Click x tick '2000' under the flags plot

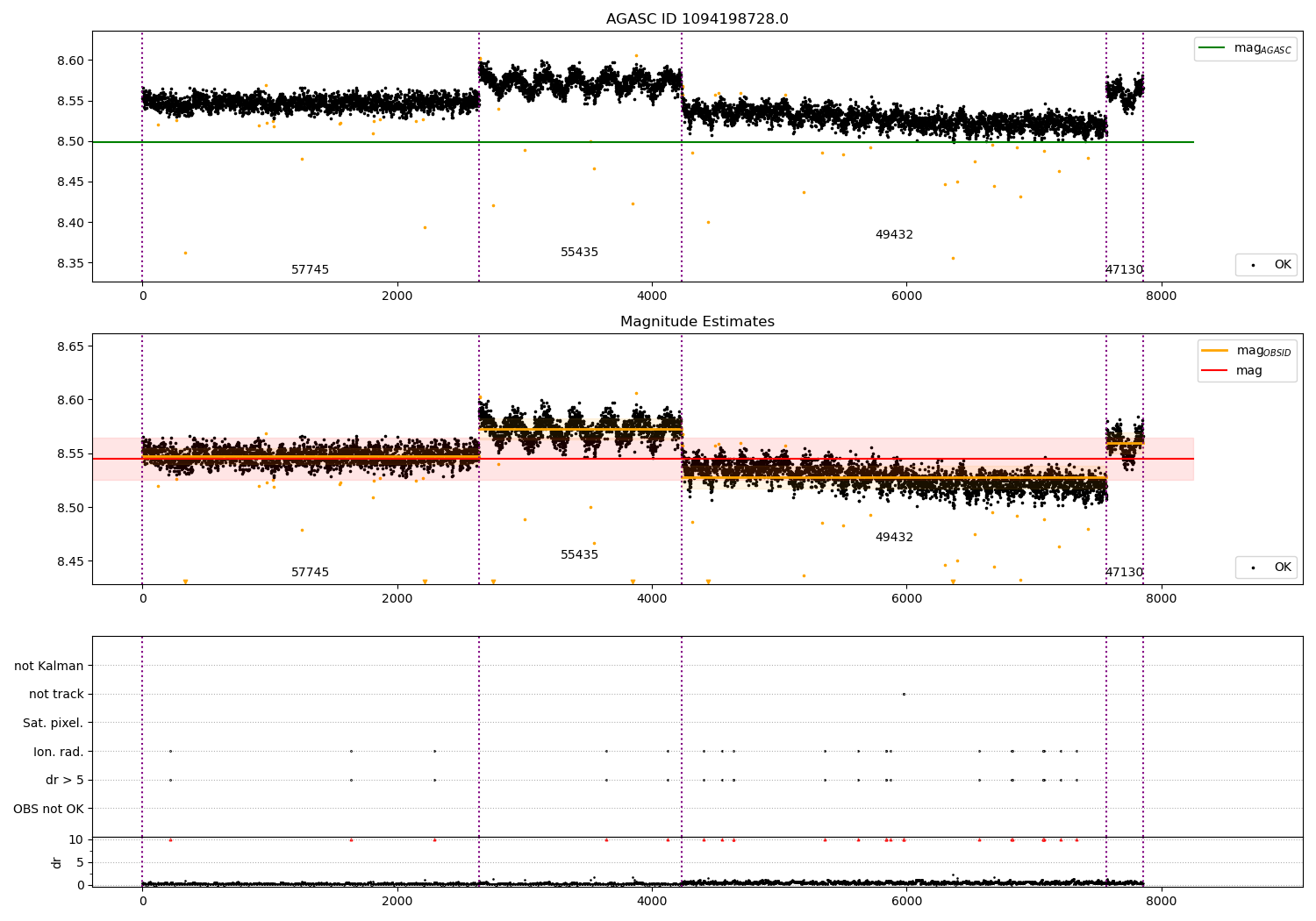click(x=397, y=902)
